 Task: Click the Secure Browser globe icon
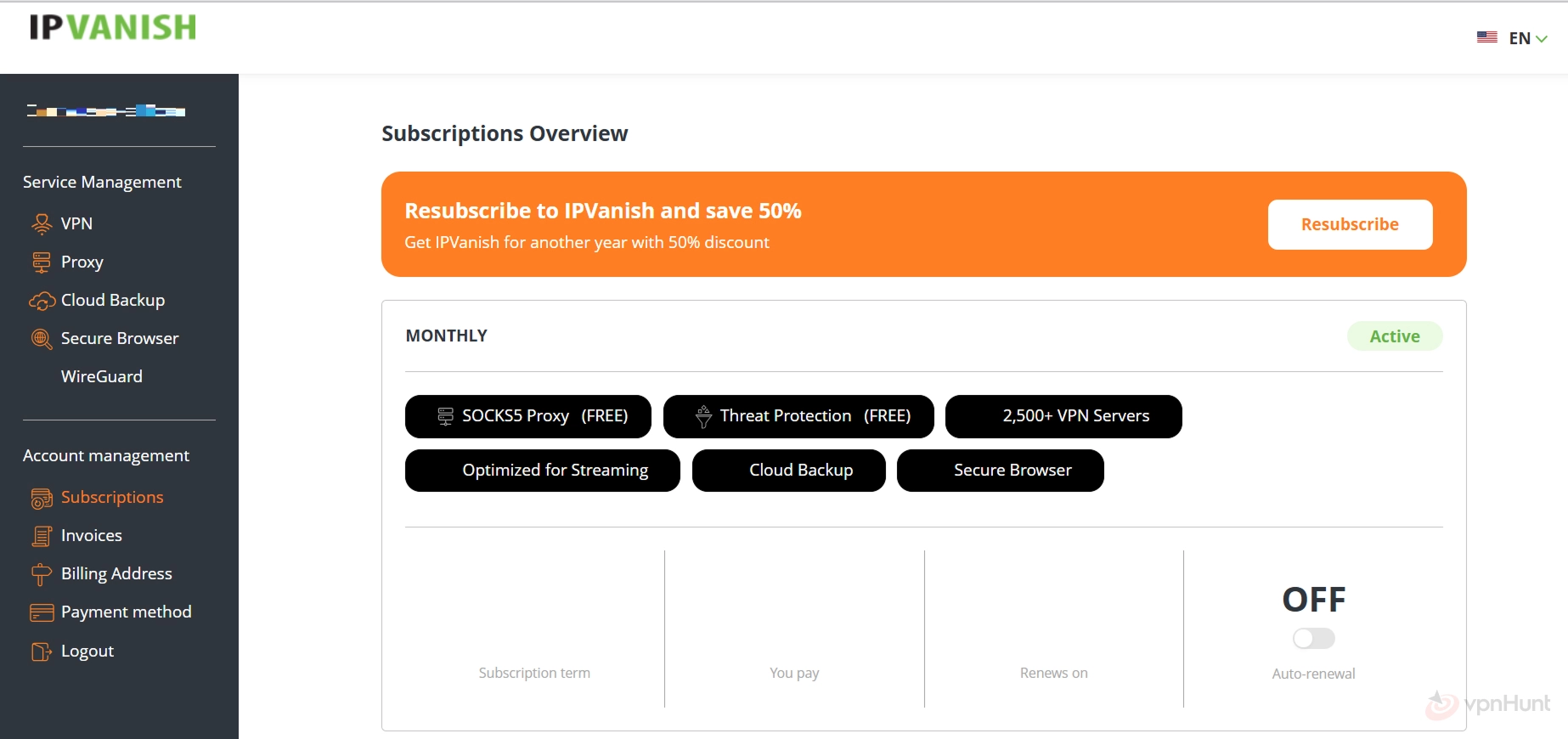[x=41, y=339]
